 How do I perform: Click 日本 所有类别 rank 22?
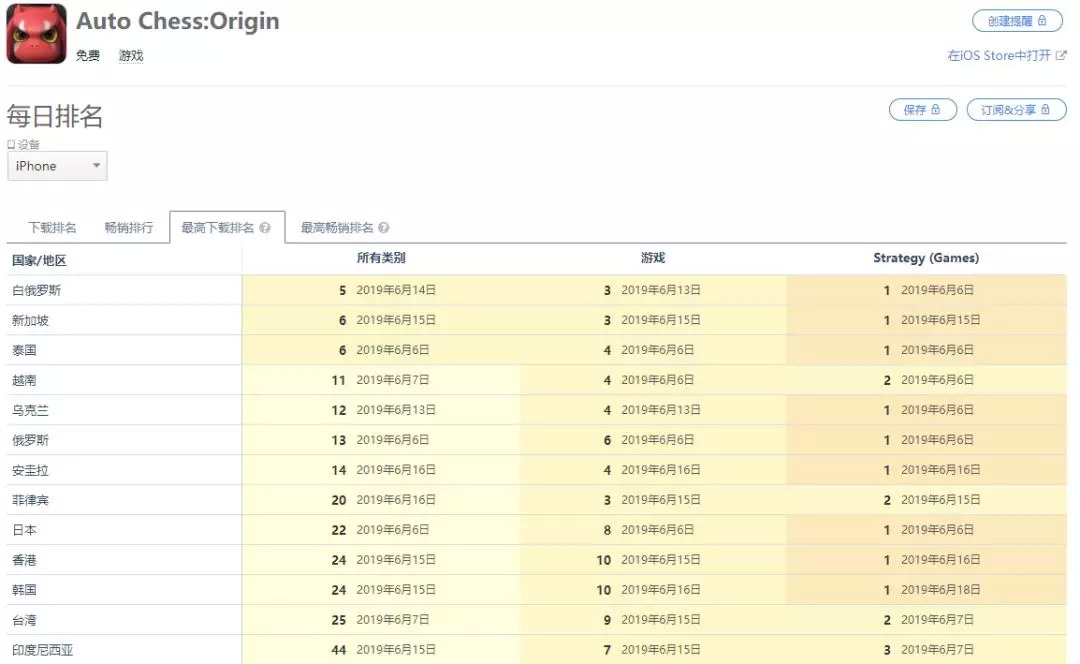click(x=339, y=530)
